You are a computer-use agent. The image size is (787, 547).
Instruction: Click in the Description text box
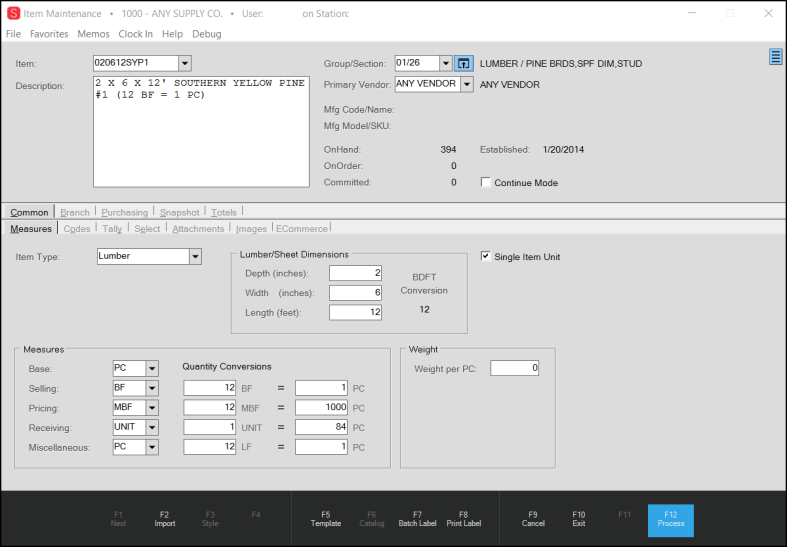201,131
